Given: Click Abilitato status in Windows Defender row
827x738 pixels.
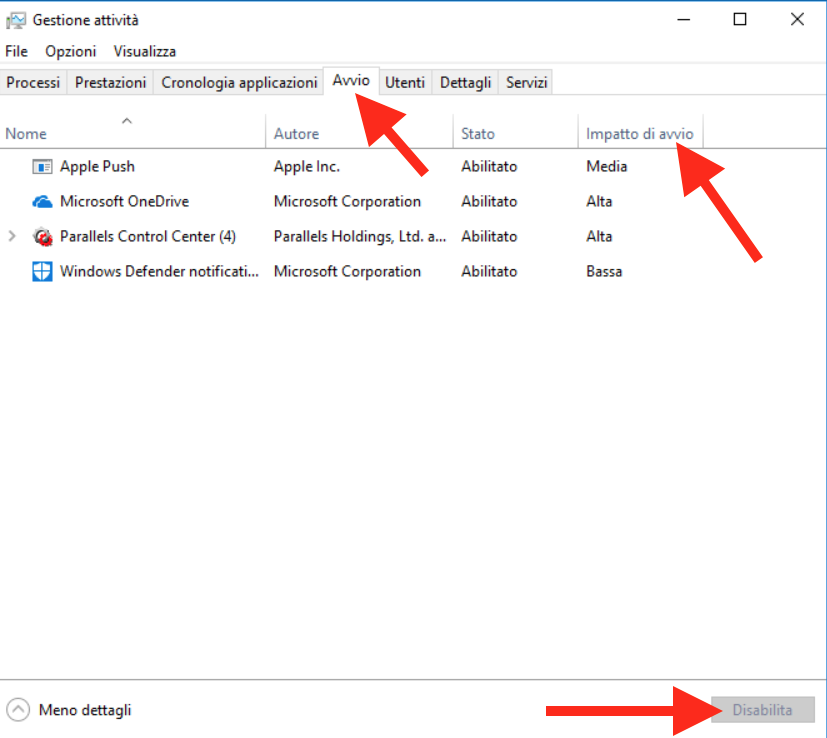Looking at the screenshot, I should pos(489,272).
